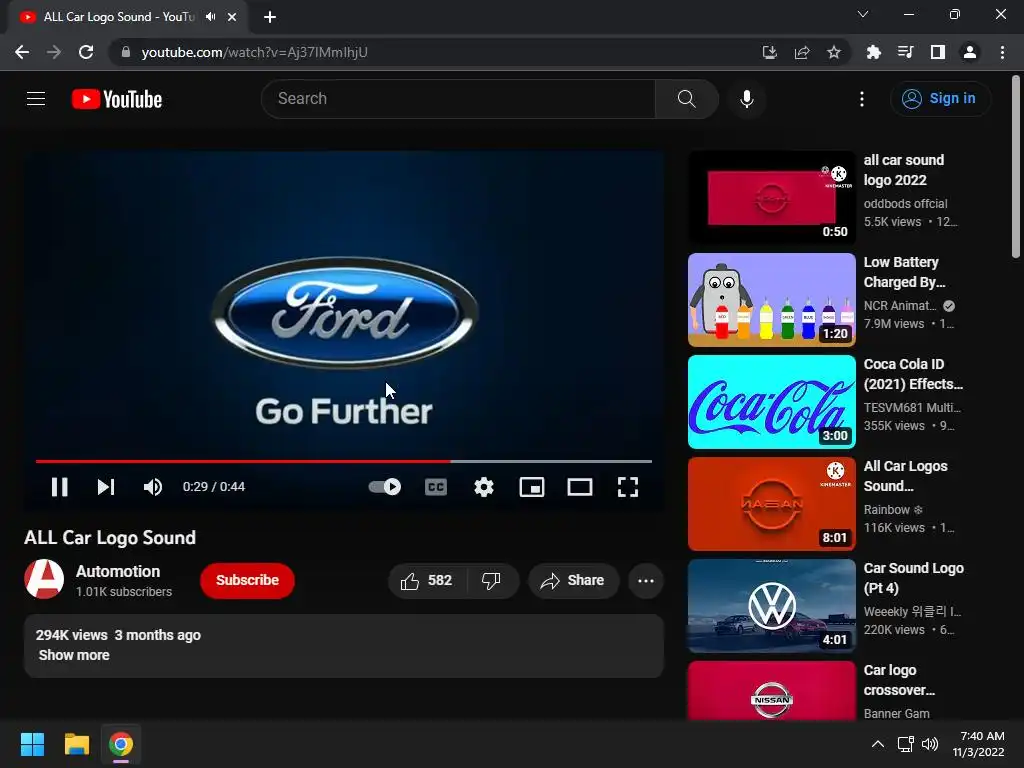1024x768 pixels.
Task: Open YouTube settings three-dot menu near Sign in
Action: (x=862, y=99)
